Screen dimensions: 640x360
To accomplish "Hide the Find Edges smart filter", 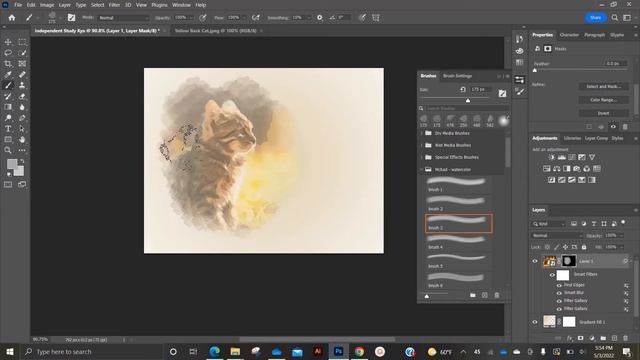I will point(559,285).
